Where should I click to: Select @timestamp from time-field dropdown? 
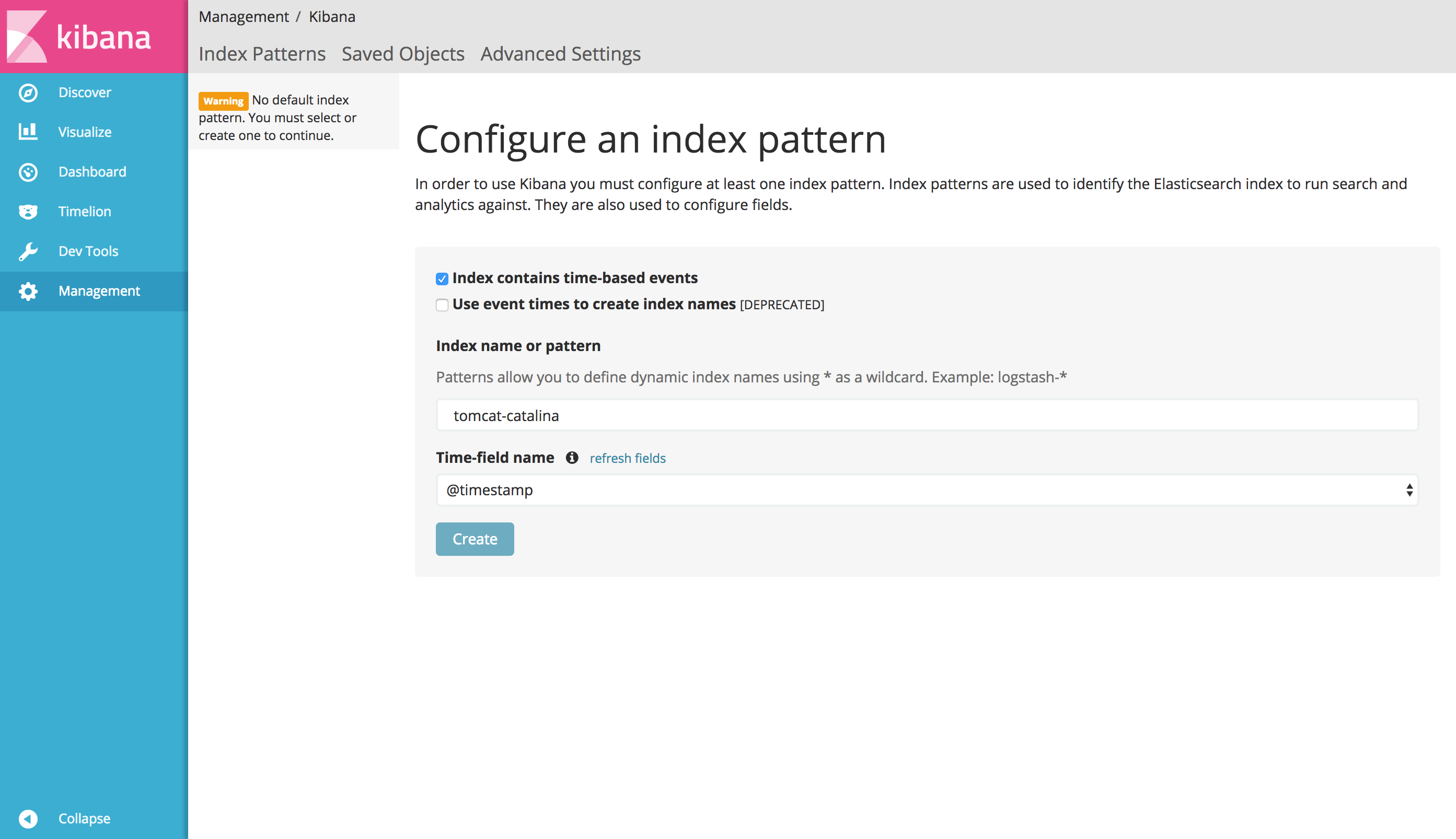click(x=927, y=490)
